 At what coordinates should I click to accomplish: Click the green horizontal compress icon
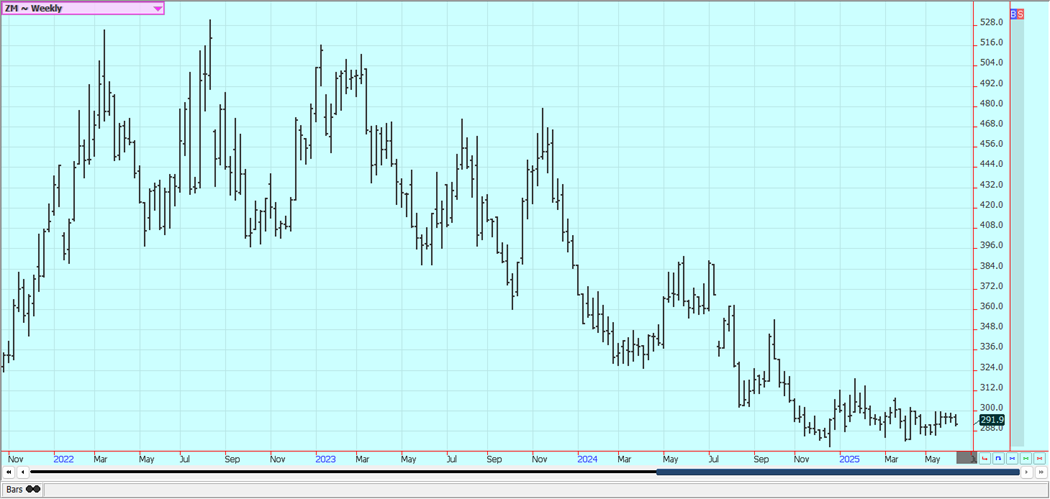coord(1026,459)
